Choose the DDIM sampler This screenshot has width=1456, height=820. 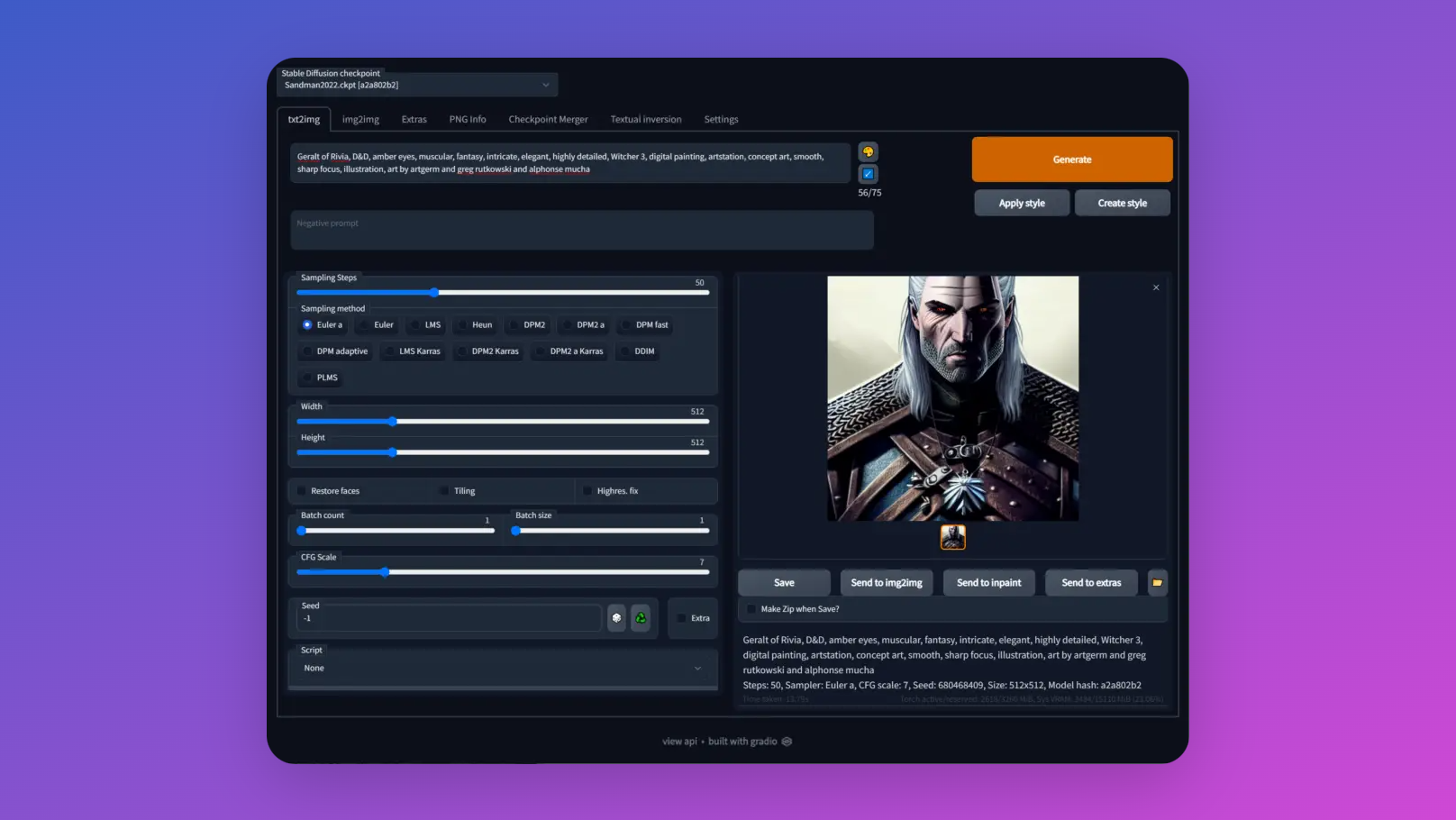click(x=638, y=351)
